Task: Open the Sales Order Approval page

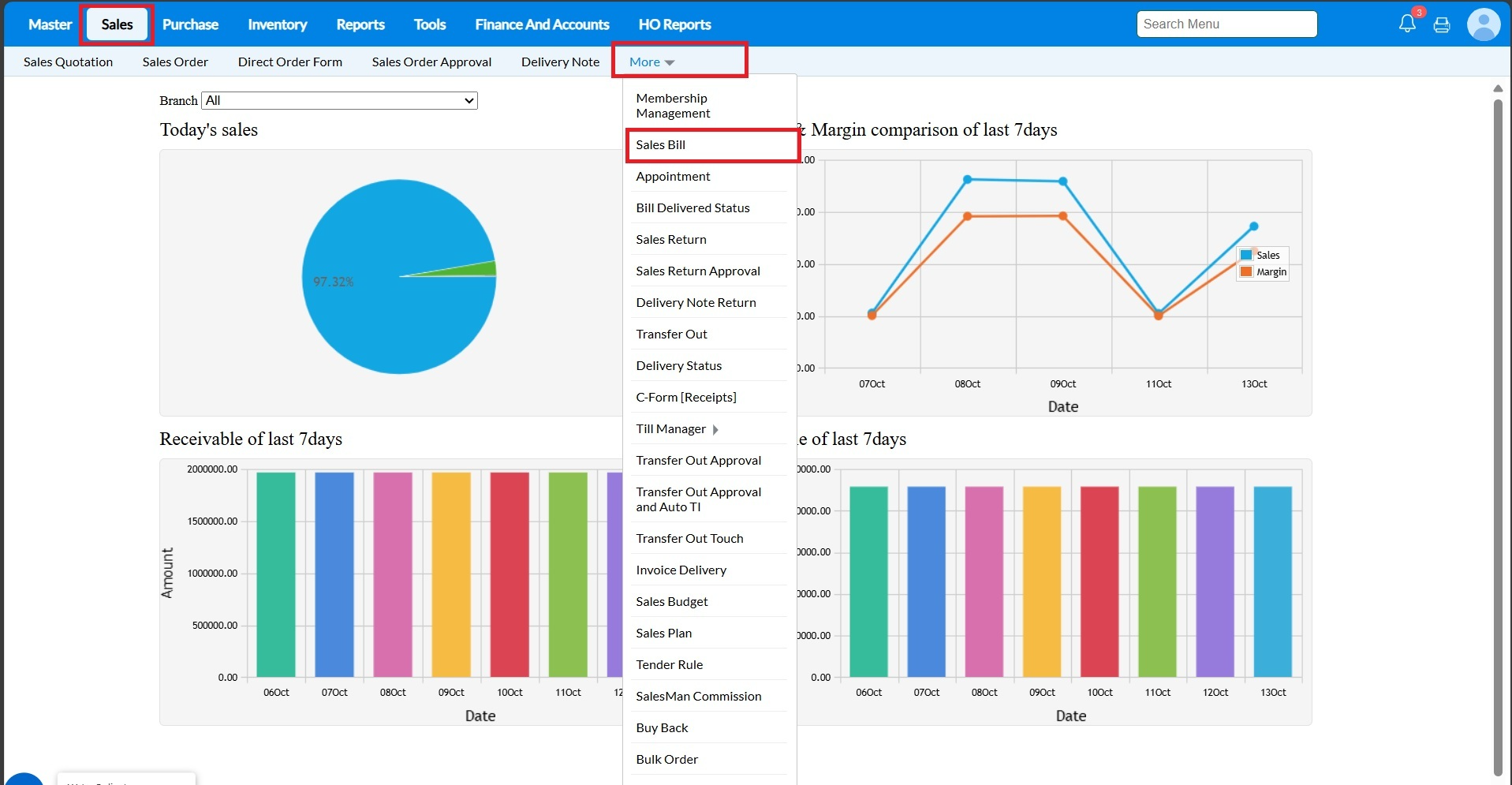Action: pos(431,62)
